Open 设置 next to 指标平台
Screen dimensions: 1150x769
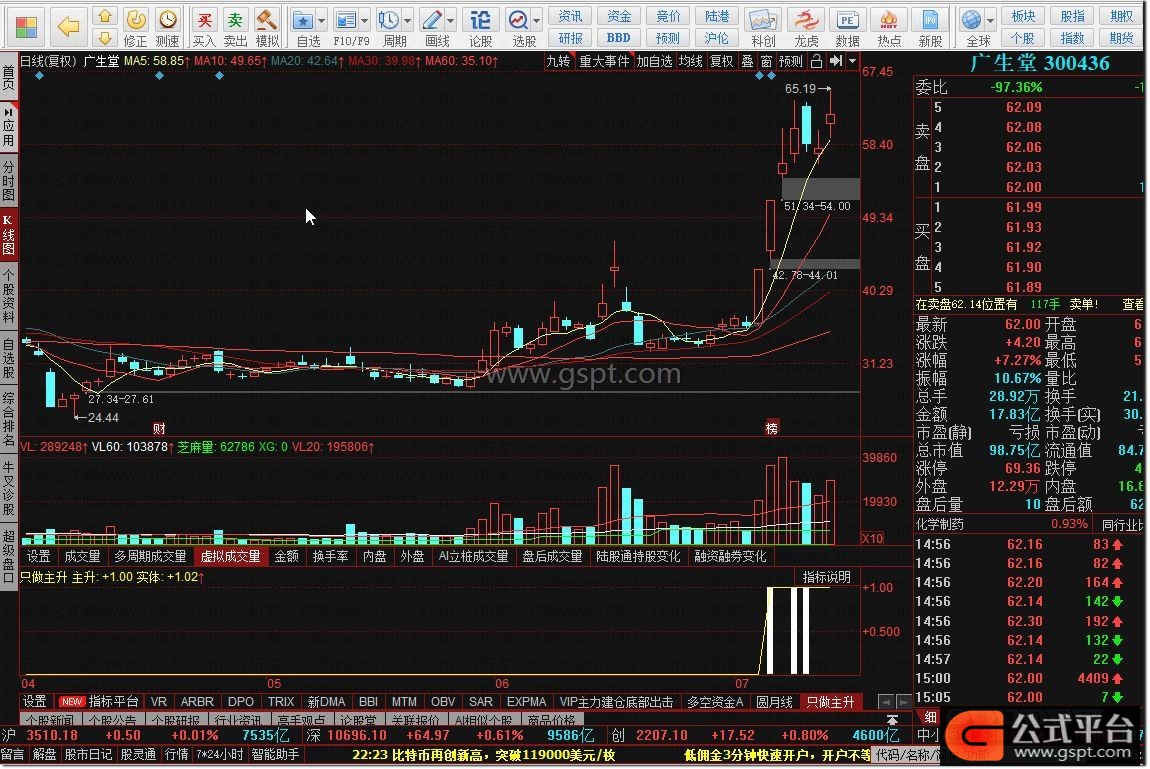[x=34, y=702]
